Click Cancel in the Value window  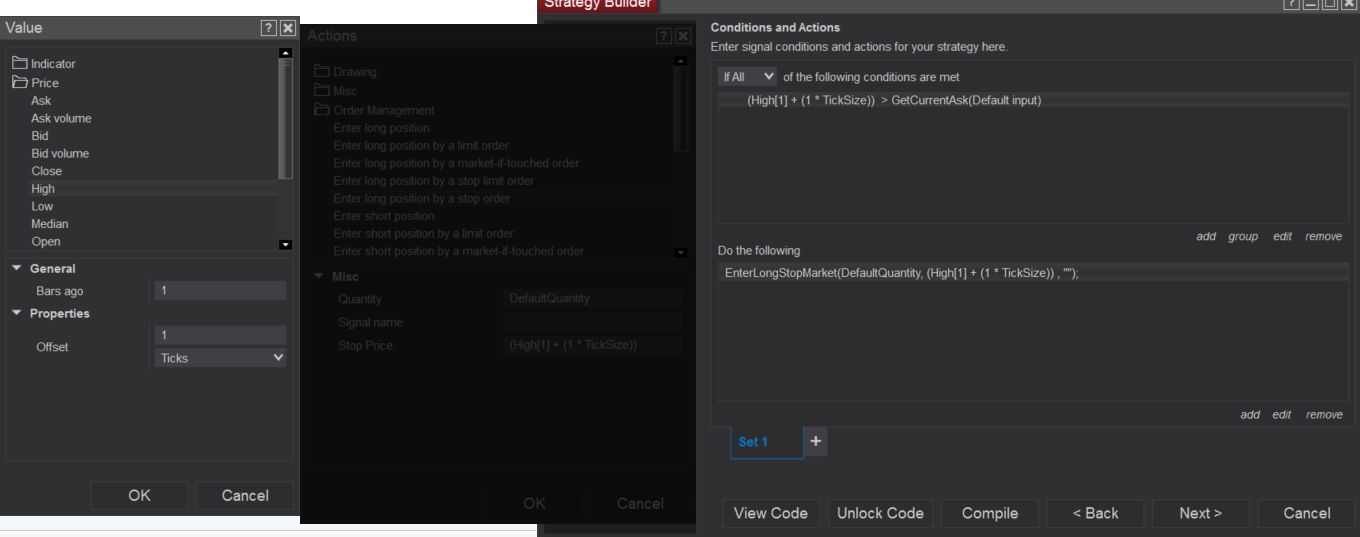[x=245, y=495]
